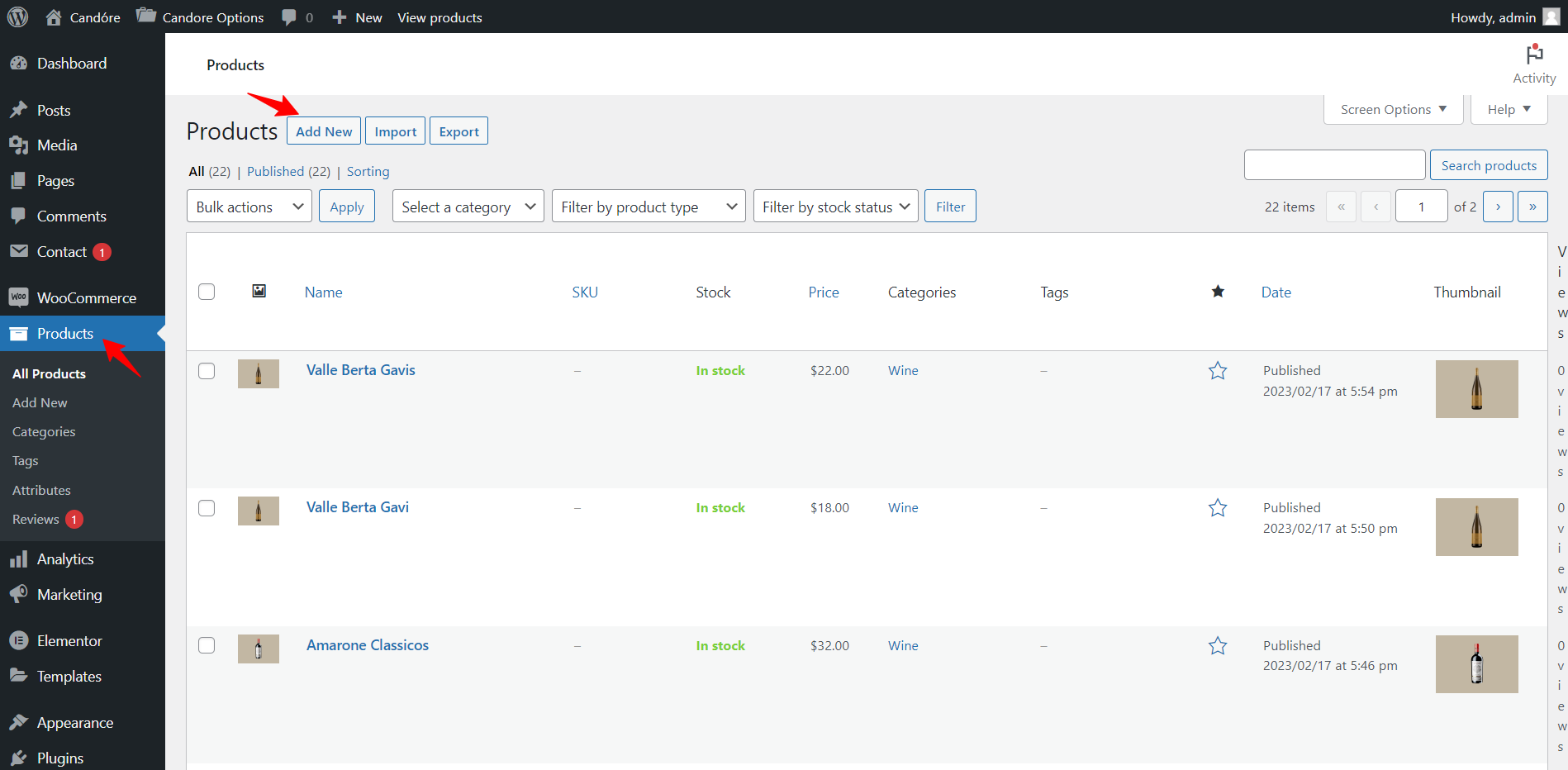
Task: Open the Amarone Classicos product link
Action: point(368,645)
